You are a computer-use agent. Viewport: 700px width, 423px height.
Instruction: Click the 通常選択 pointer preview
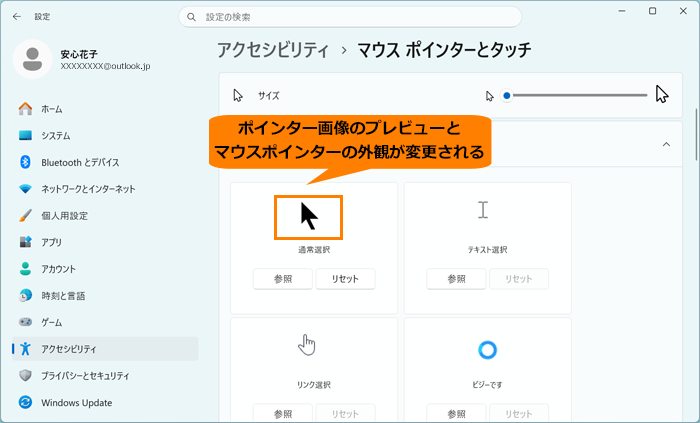click(x=308, y=217)
